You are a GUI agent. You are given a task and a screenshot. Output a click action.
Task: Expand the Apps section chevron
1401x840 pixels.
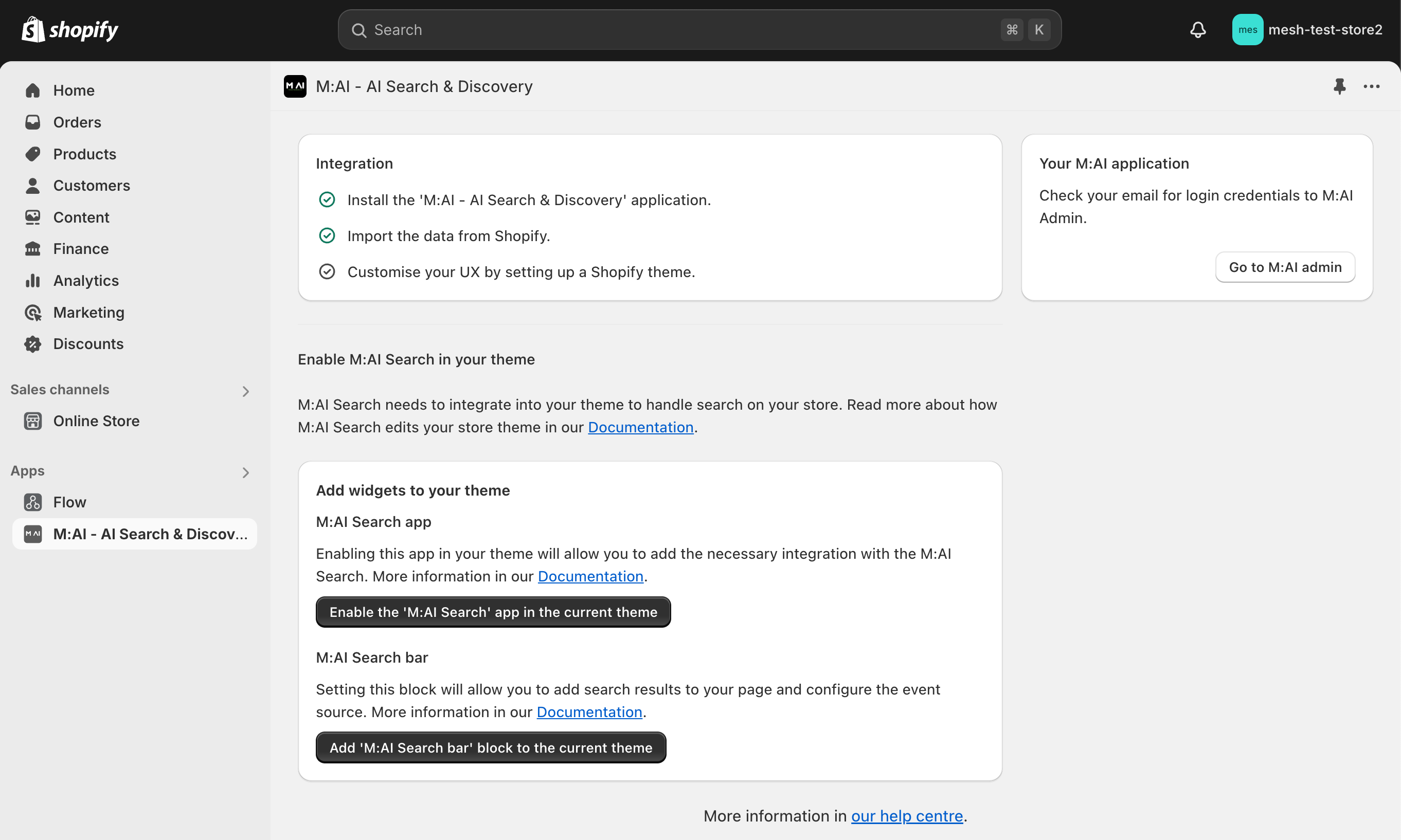coord(246,472)
